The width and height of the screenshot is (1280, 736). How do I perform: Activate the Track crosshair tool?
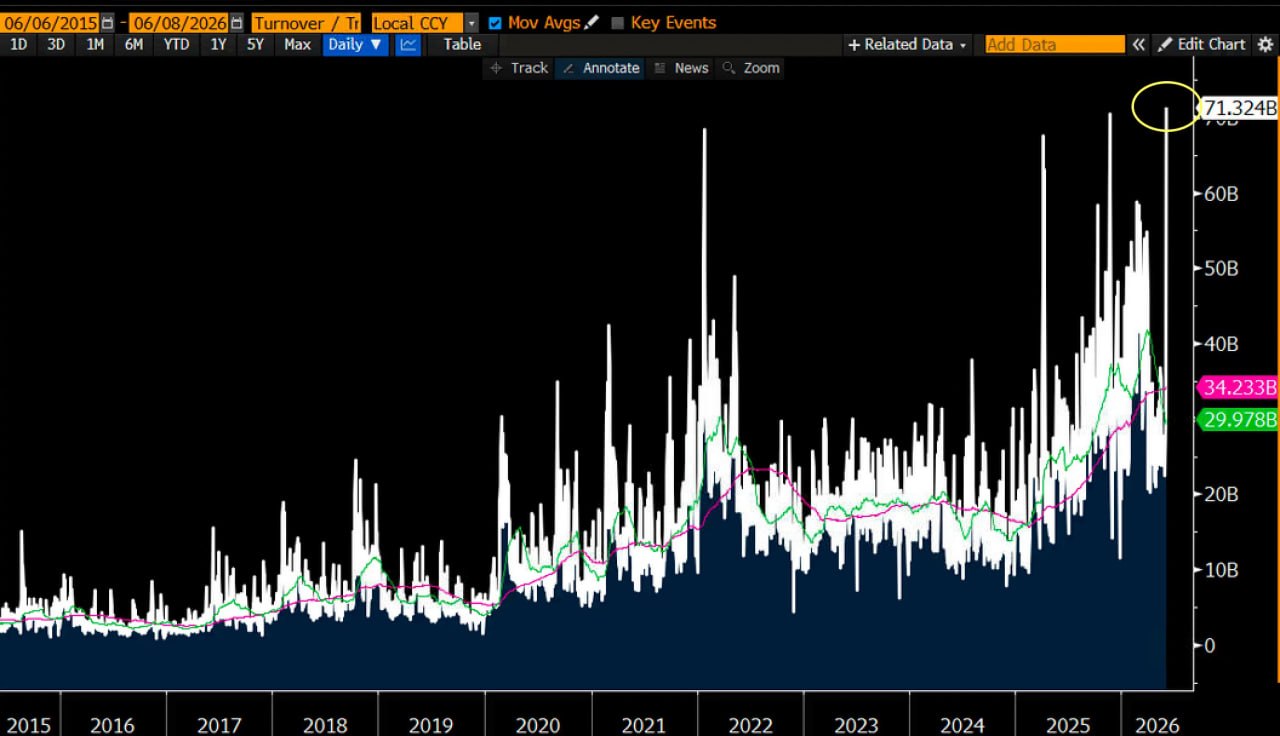click(518, 68)
